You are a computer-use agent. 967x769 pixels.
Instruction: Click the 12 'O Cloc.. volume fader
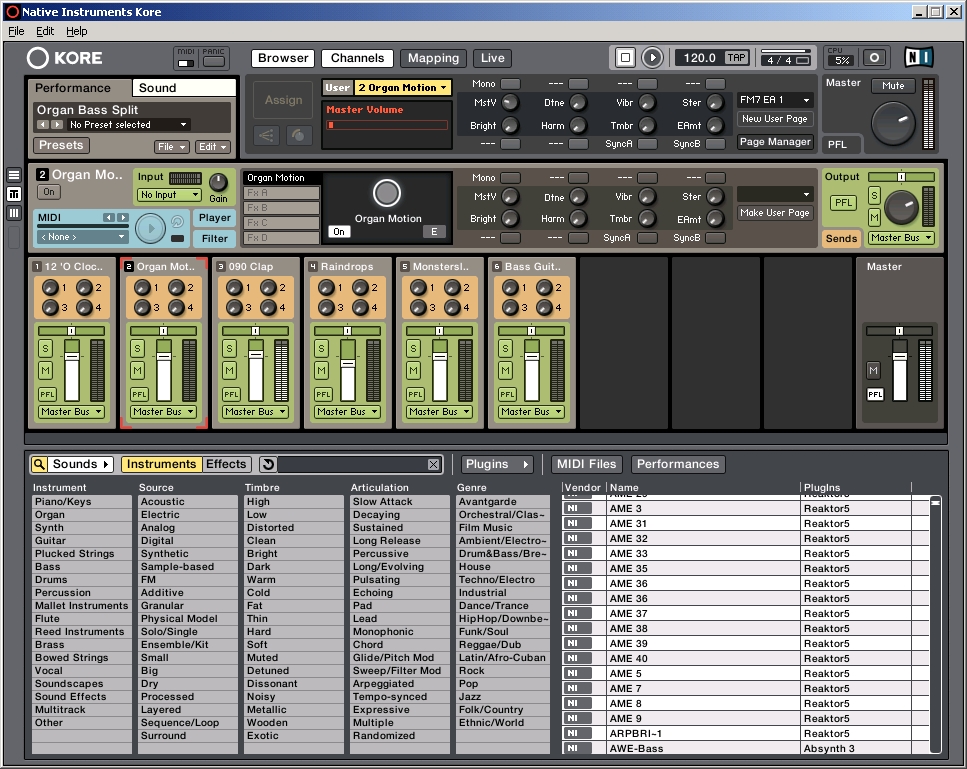coord(72,356)
